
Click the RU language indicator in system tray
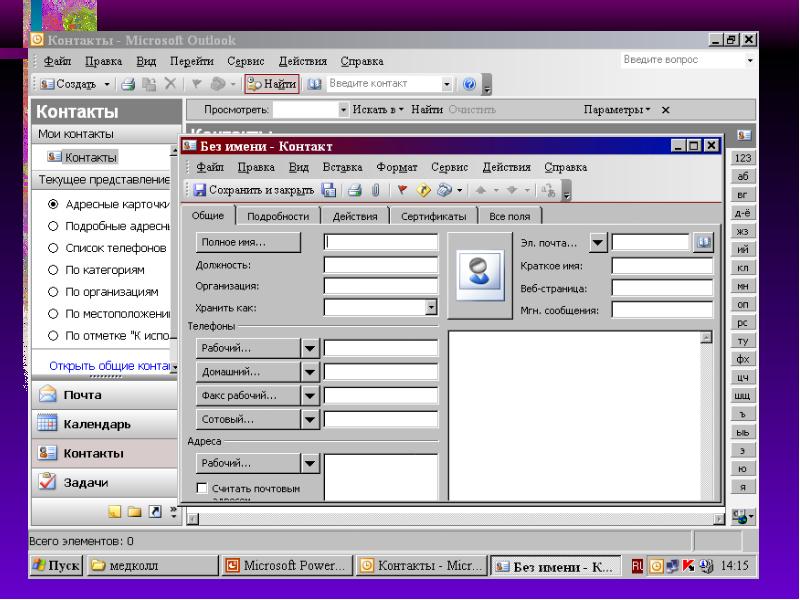click(x=637, y=566)
